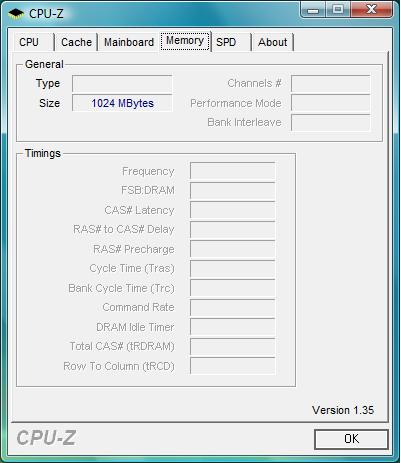The height and width of the screenshot is (463, 401).
Task: Click the Frequency value field
Action: (233, 171)
